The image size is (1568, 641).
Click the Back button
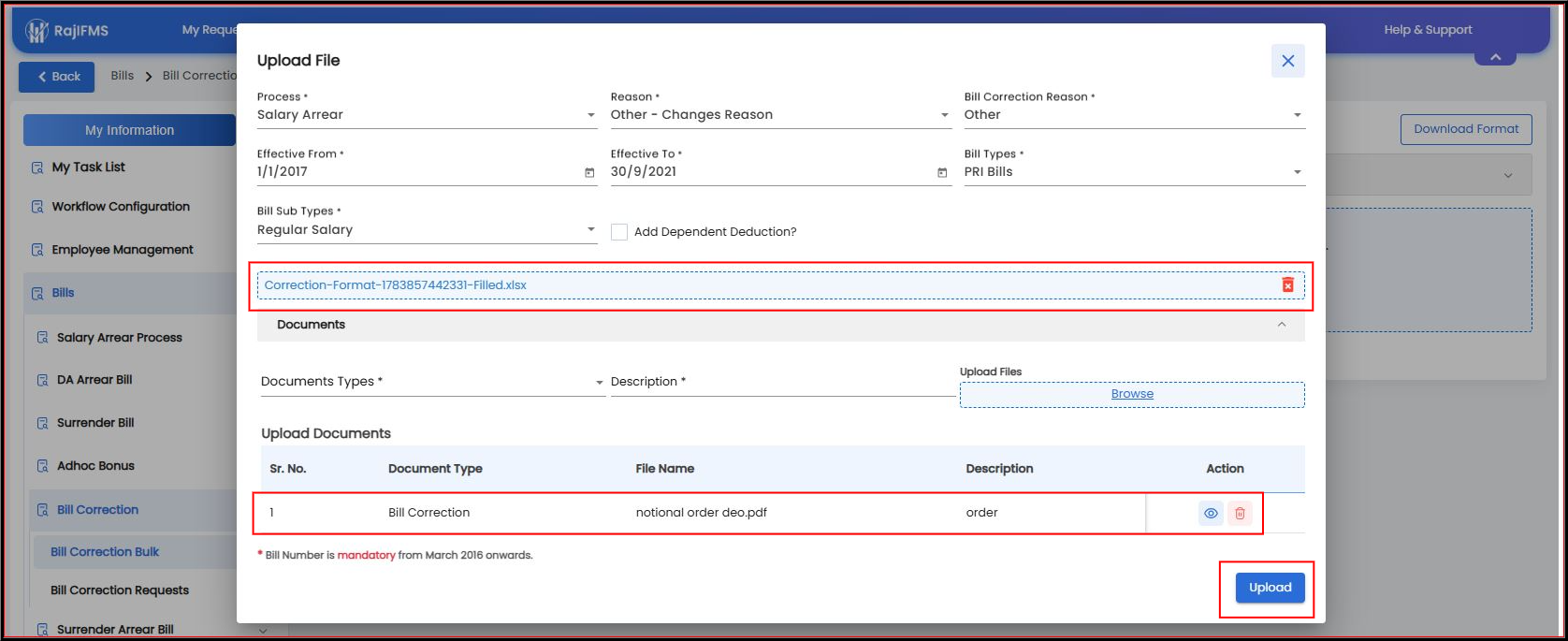(x=57, y=77)
